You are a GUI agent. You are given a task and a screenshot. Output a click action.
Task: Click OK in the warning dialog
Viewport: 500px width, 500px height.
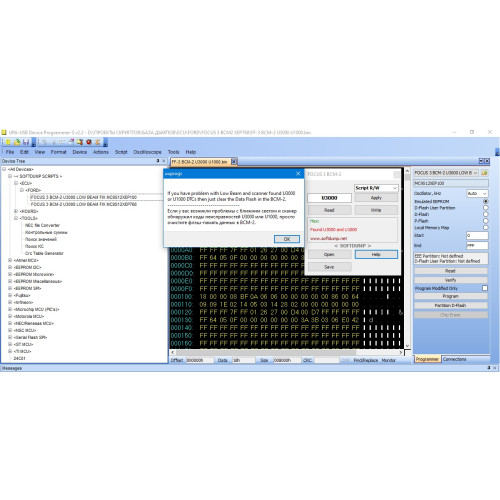coord(287,239)
